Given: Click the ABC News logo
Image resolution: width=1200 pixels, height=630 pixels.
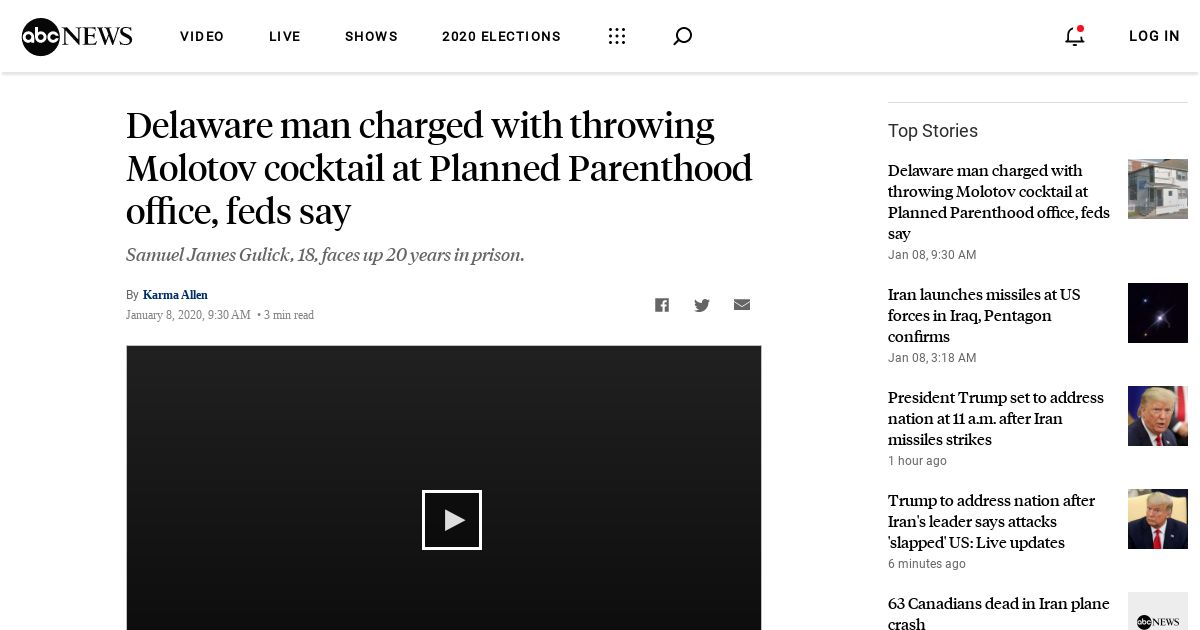Looking at the screenshot, I should (x=77, y=37).
